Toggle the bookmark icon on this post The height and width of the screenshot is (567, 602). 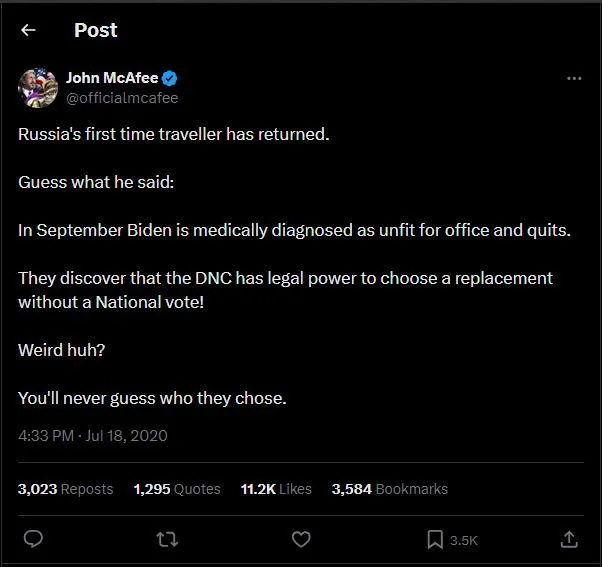pyautogui.click(x=436, y=539)
